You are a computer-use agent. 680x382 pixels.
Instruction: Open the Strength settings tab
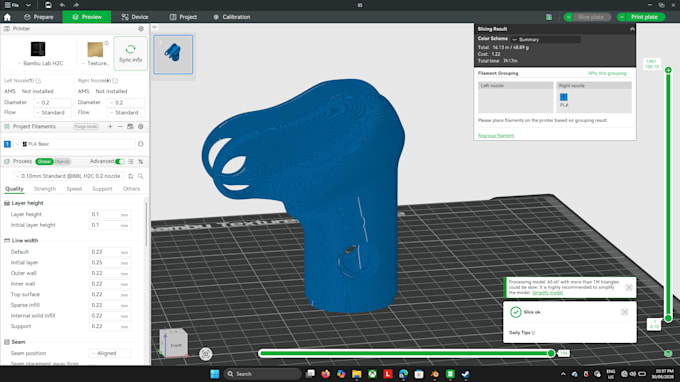pyautogui.click(x=45, y=189)
